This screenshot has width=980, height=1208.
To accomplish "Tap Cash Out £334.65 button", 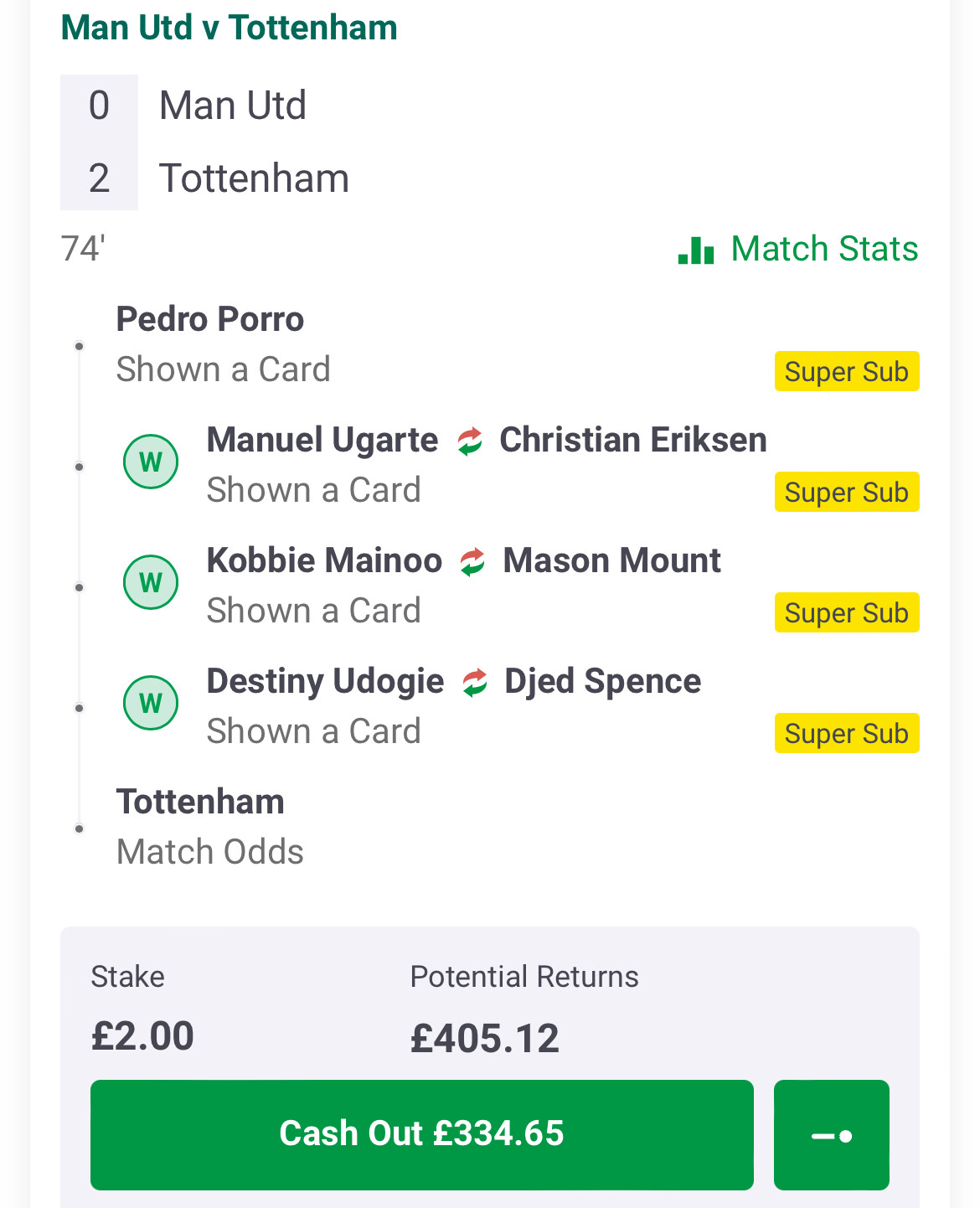I will click(x=422, y=1135).
